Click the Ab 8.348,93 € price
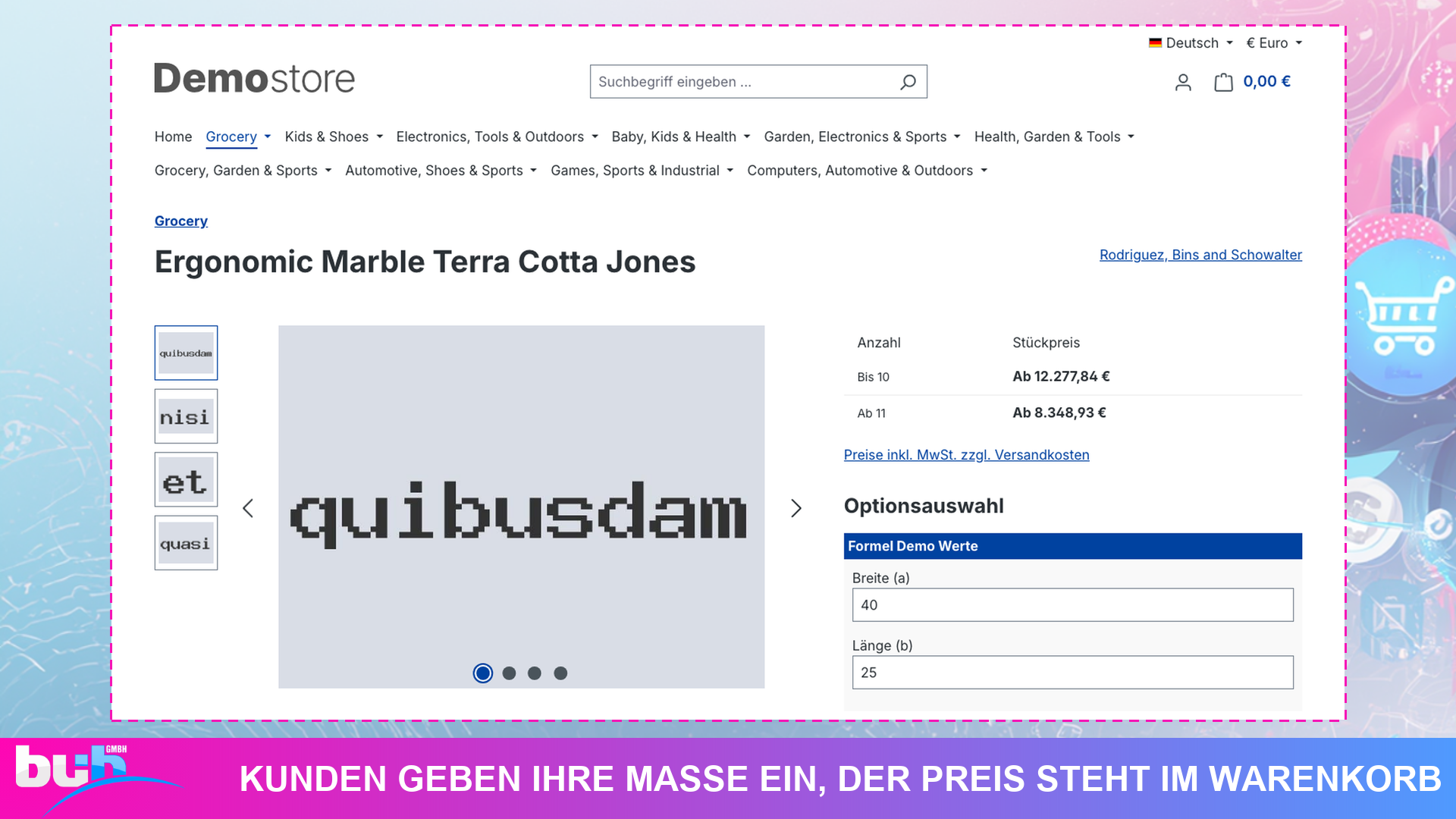 pyautogui.click(x=1059, y=413)
